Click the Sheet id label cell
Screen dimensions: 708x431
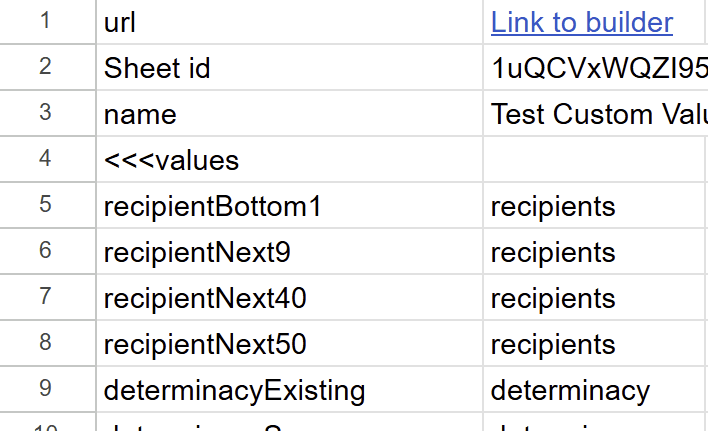coord(289,67)
